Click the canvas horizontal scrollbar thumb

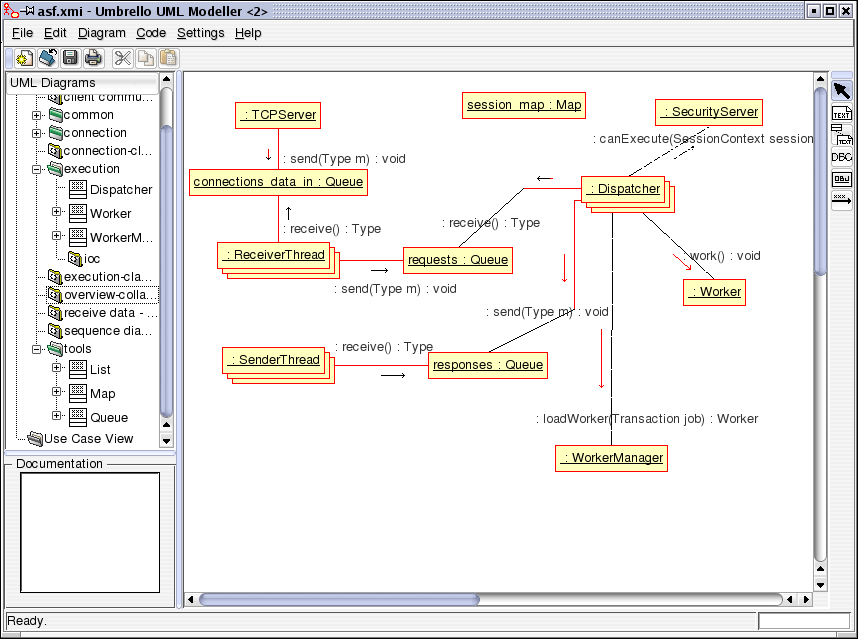[x=339, y=600]
